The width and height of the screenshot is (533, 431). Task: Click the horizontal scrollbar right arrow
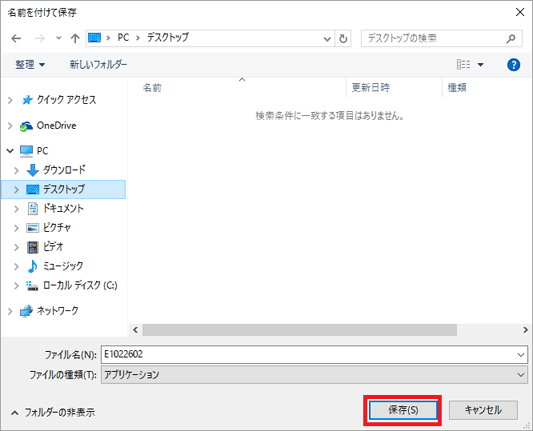point(526,330)
